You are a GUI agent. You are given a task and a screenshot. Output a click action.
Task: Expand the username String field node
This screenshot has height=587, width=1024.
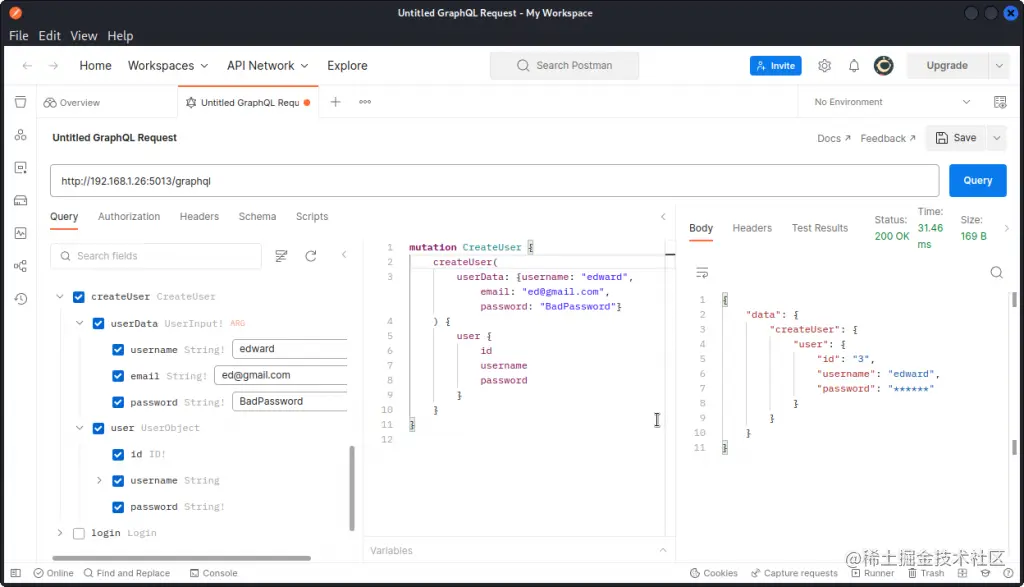coord(99,480)
